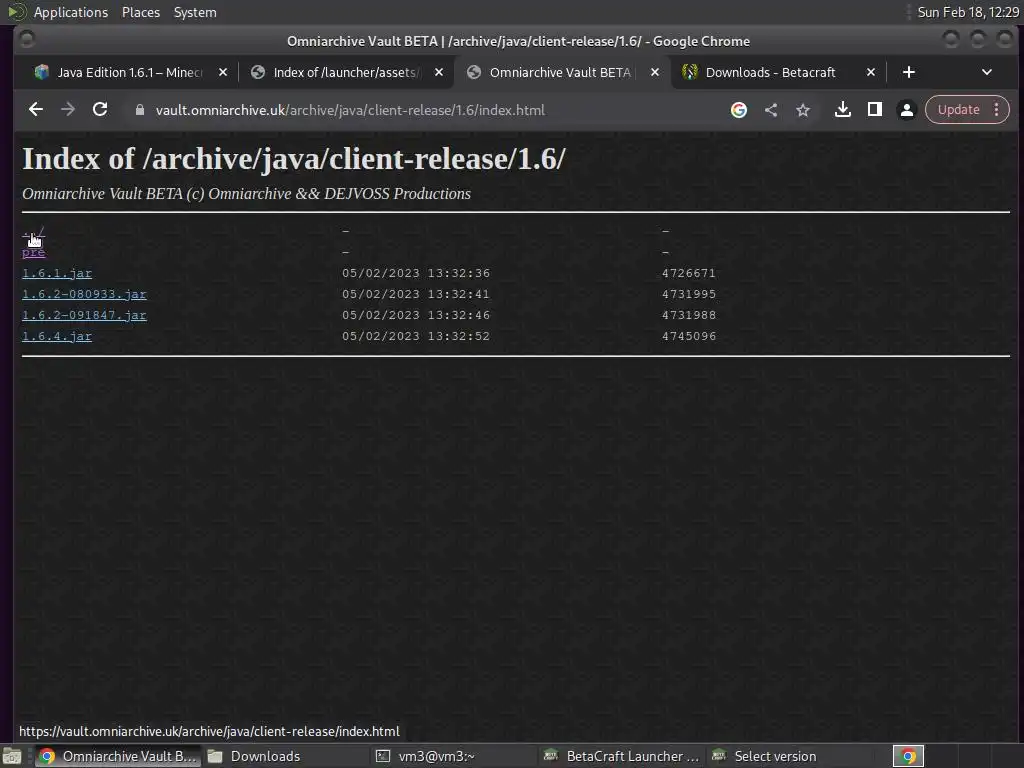This screenshot has width=1024, height=768.
Task: Share this page
Action: tap(771, 110)
